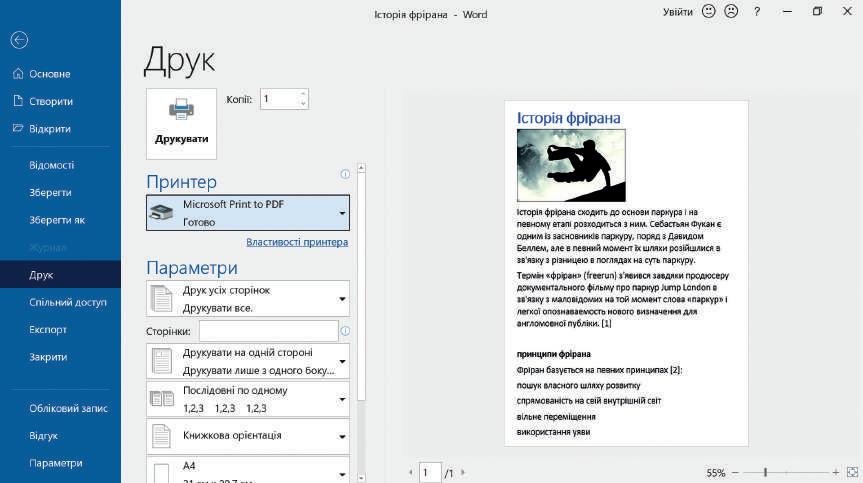Screen dimensions: 863x483
Task: Open Help question mark icon
Action: 757,12
